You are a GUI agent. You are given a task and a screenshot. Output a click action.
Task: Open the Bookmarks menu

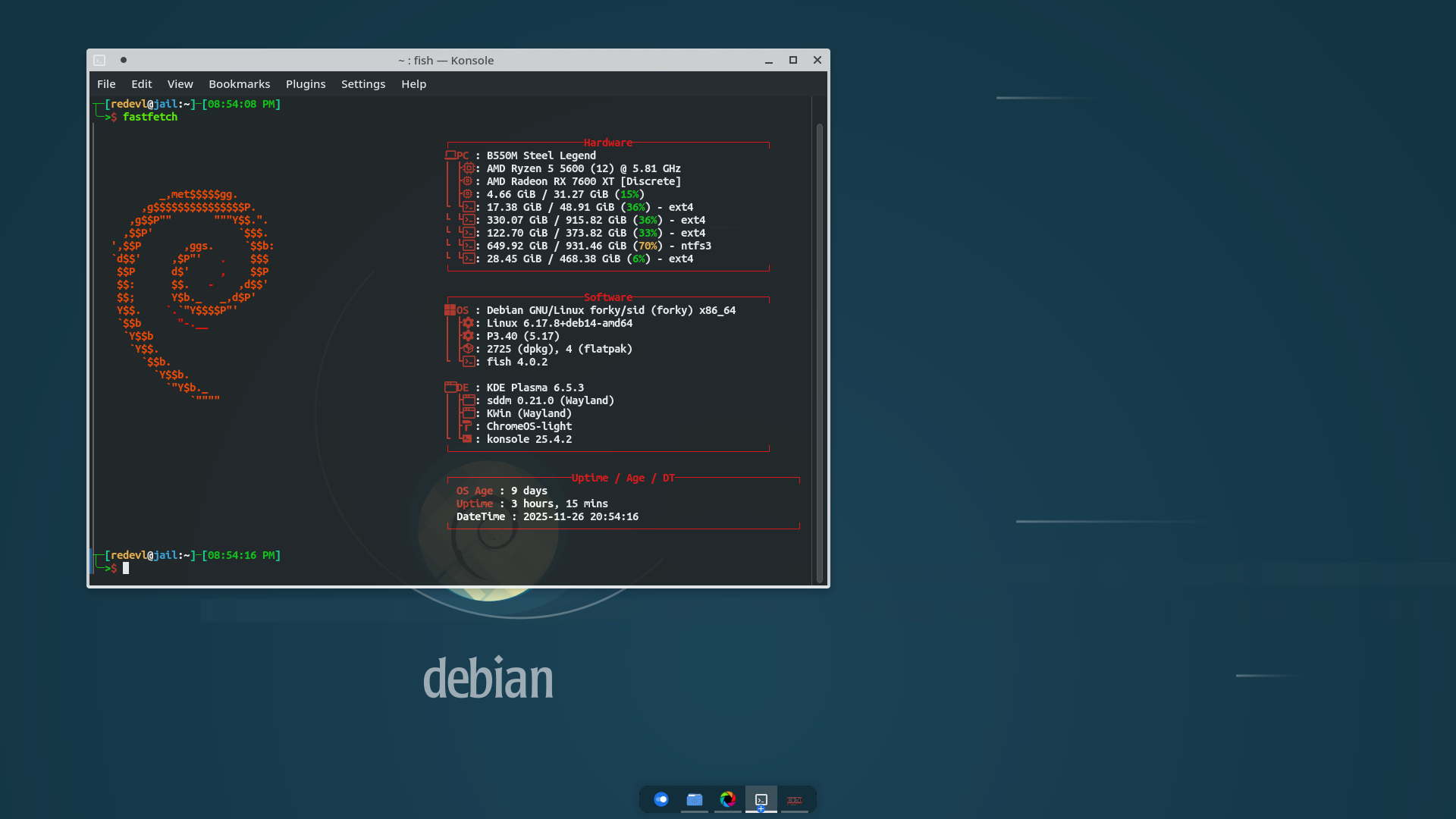click(x=239, y=84)
